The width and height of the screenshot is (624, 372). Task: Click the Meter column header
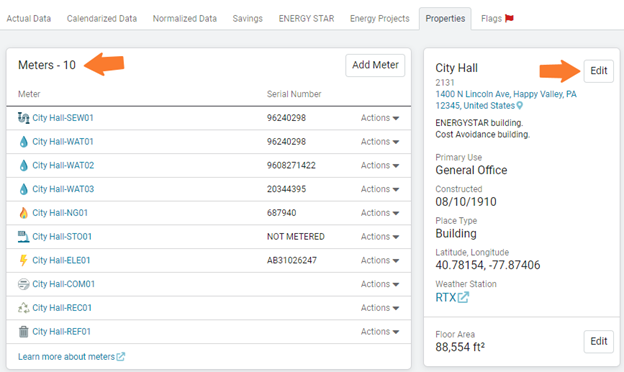pos(29,94)
